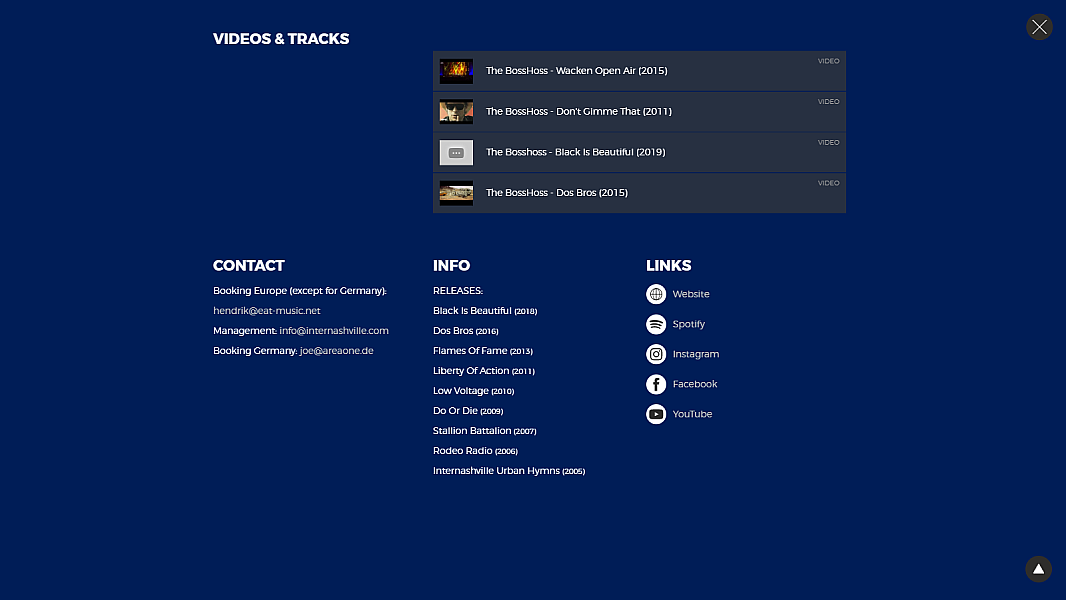Click the YouTube icon
This screenshot has width=1066, height=600.
point(656,414)
